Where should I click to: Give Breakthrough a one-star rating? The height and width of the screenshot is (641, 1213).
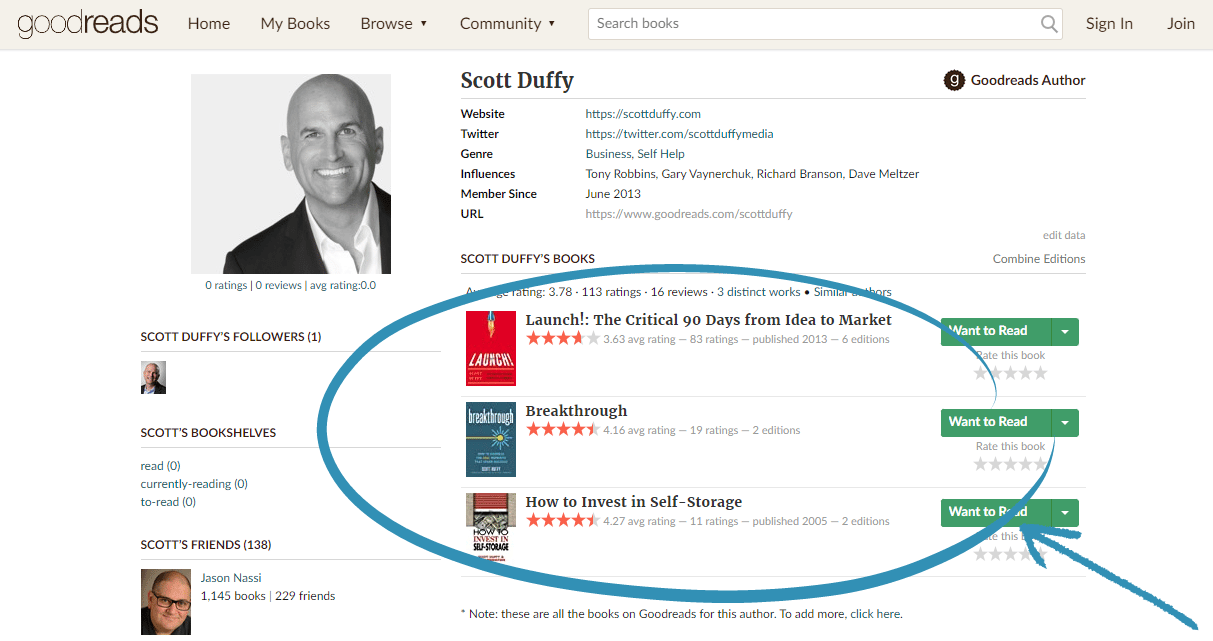tap(981, 464)
